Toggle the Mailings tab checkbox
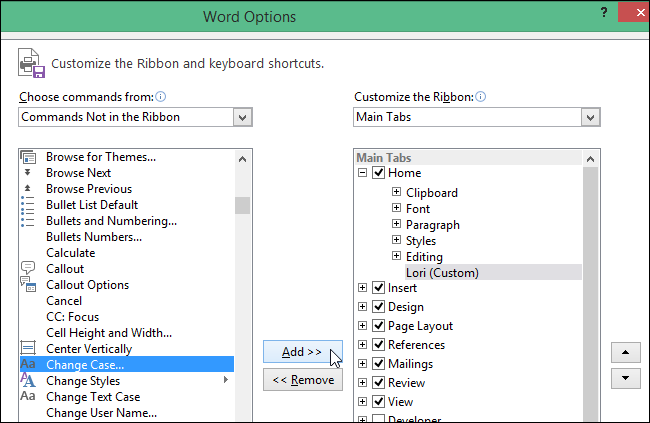 point(378,364)
